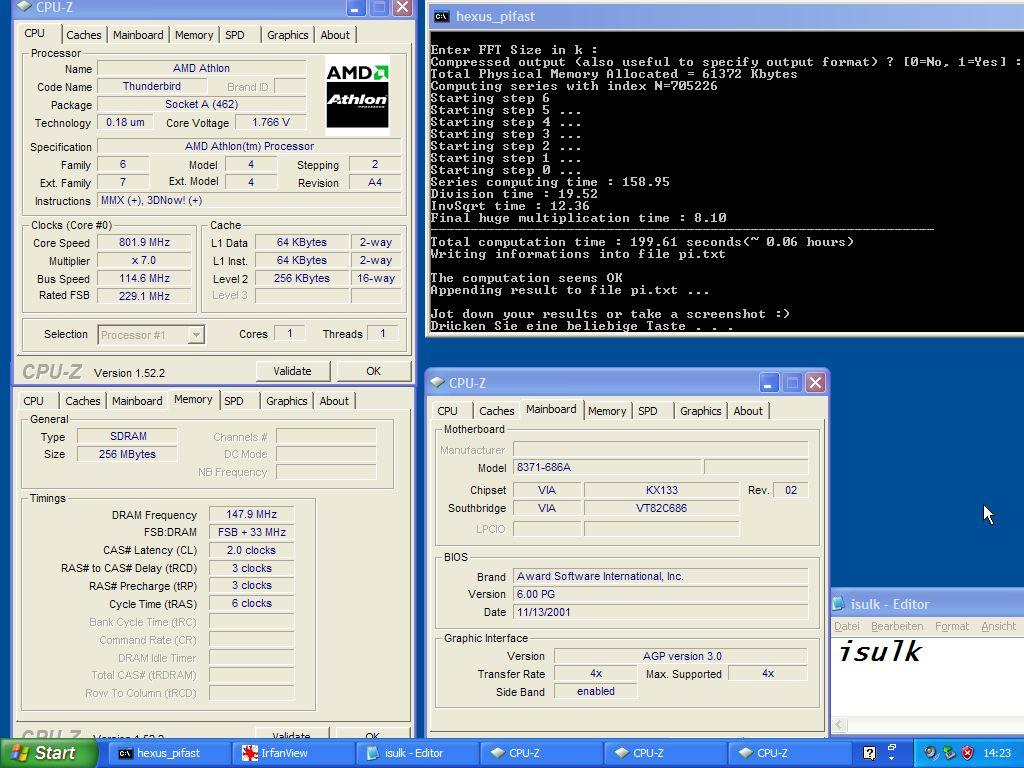1024x768 pixels.
Task: Switch to third CPU-Z taskbar button
Action: click(x=788, y=753)
